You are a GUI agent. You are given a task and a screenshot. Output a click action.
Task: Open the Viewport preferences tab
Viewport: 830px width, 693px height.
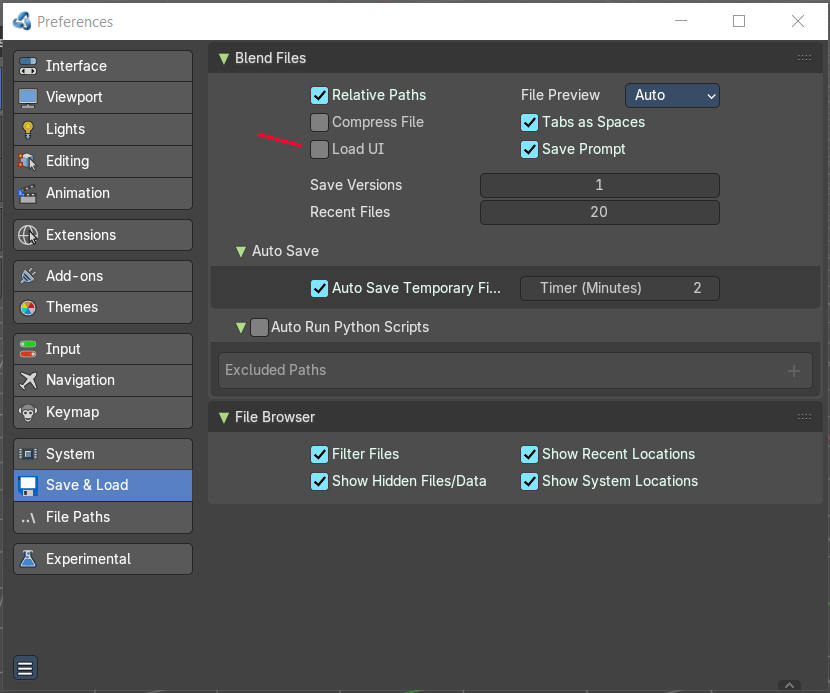[103, 97]
